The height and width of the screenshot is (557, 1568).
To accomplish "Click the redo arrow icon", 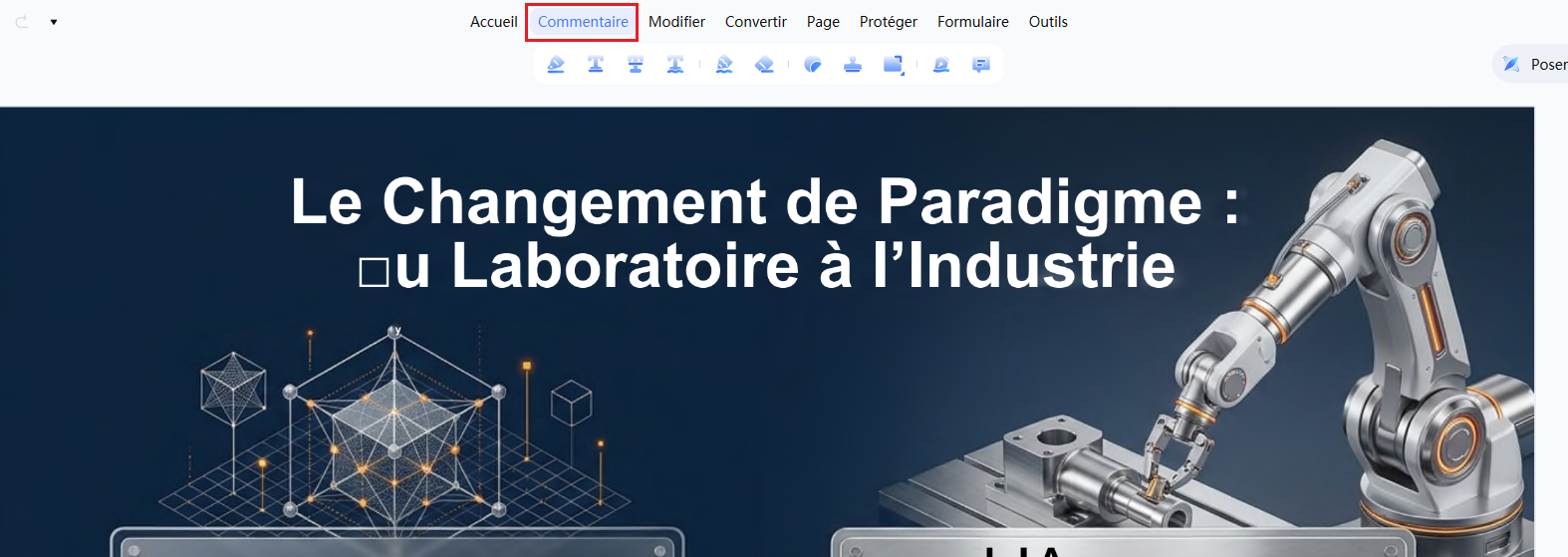I will [22, 21].
